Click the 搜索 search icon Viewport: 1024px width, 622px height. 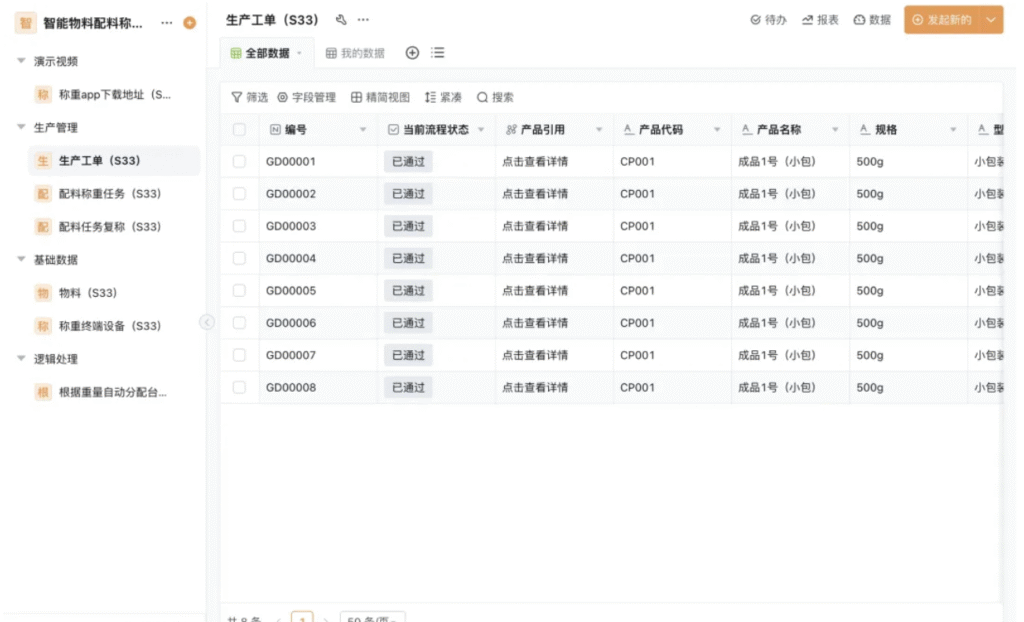(483, 97)
